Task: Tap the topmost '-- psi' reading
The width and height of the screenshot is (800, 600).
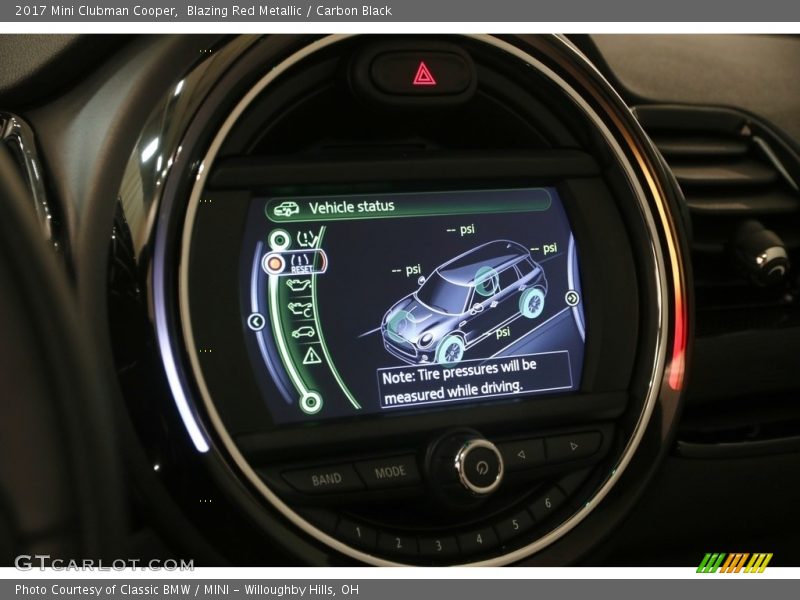Action: coord(460,230)
